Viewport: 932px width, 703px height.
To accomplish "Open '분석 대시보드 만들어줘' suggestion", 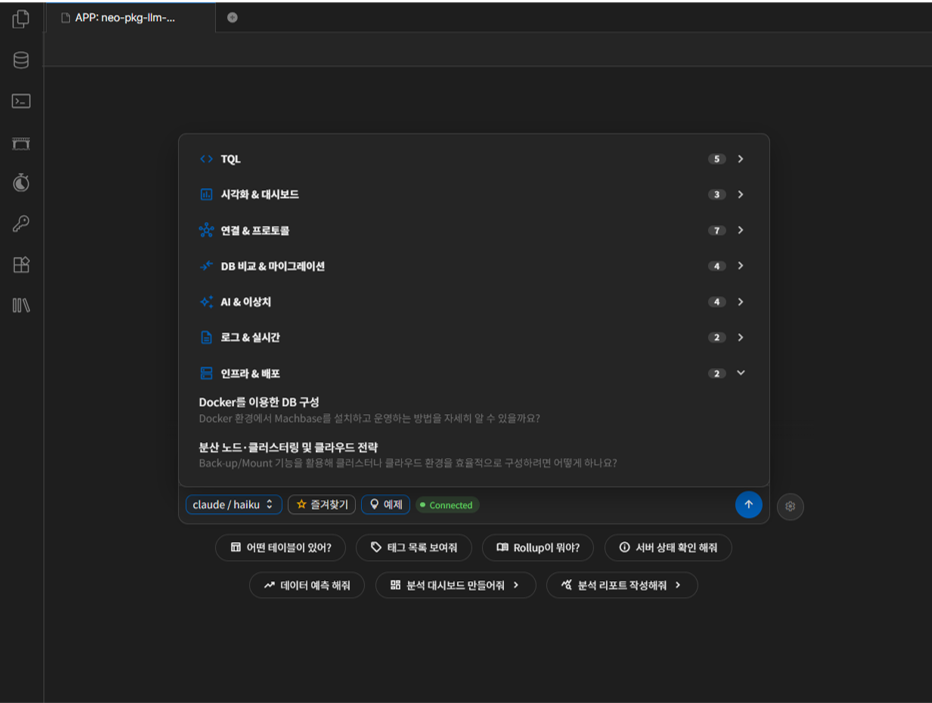I will 455,585.
